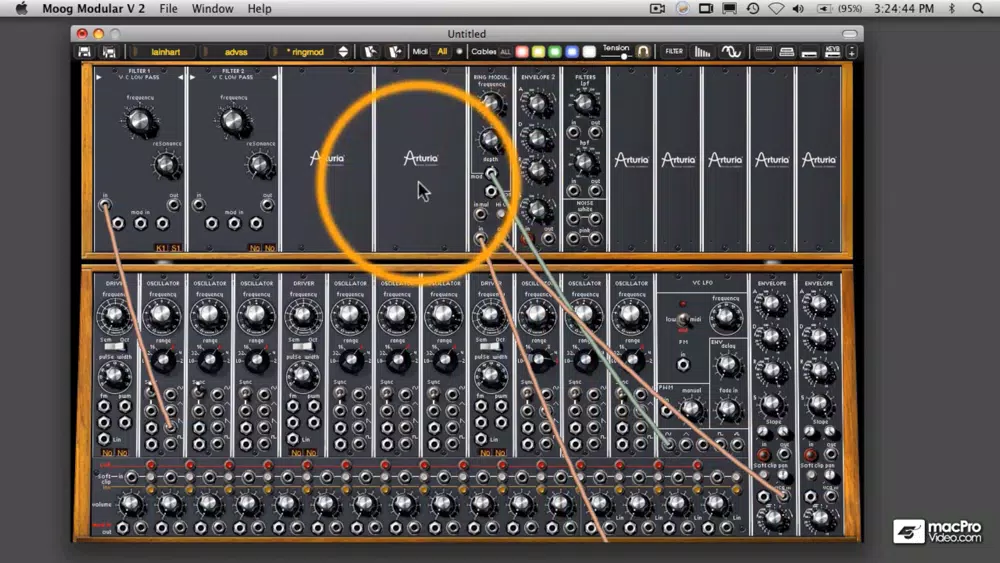This screenshot has width=1000, height=563.
Task: Click the MIDI activity LED in toolbar
Action: point(459,52)
